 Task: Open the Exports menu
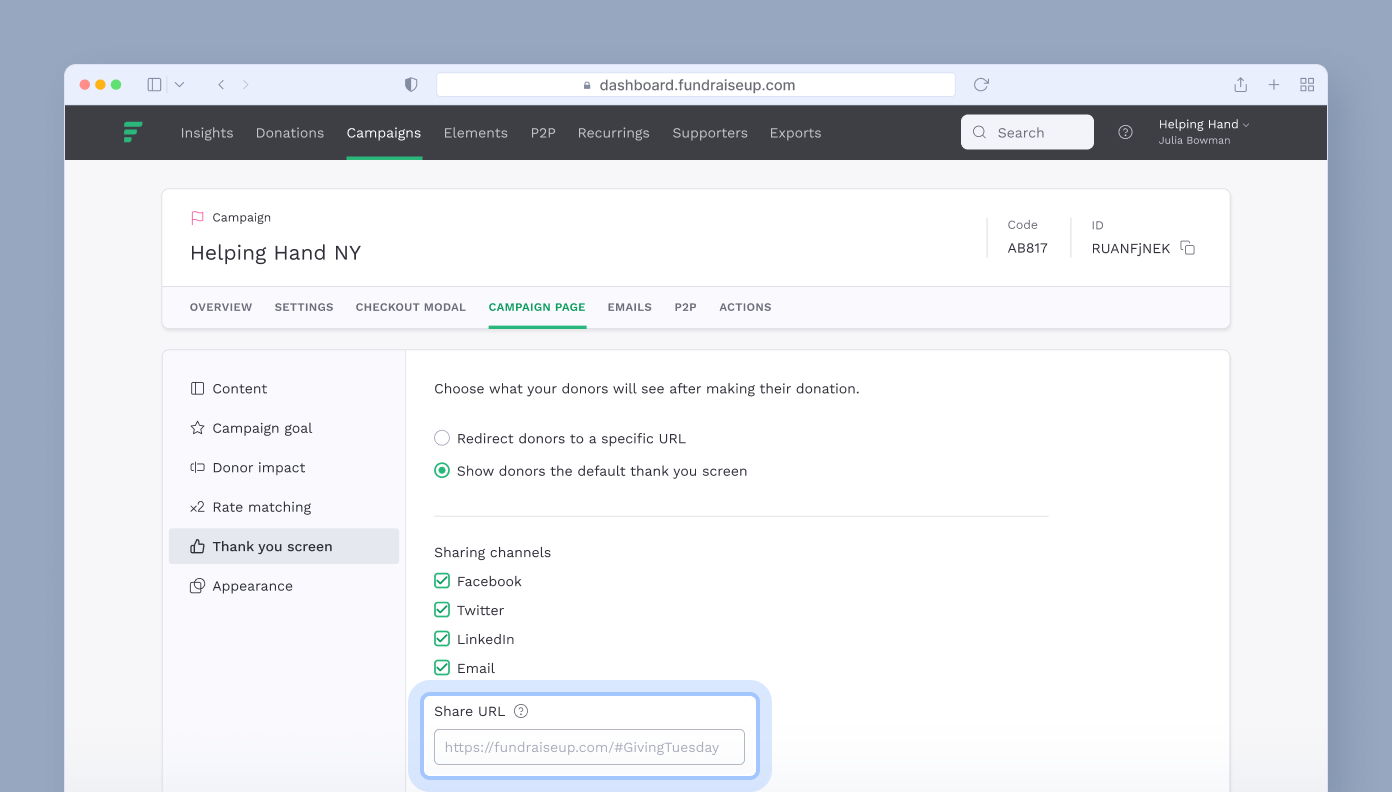(x=796, y=132)
